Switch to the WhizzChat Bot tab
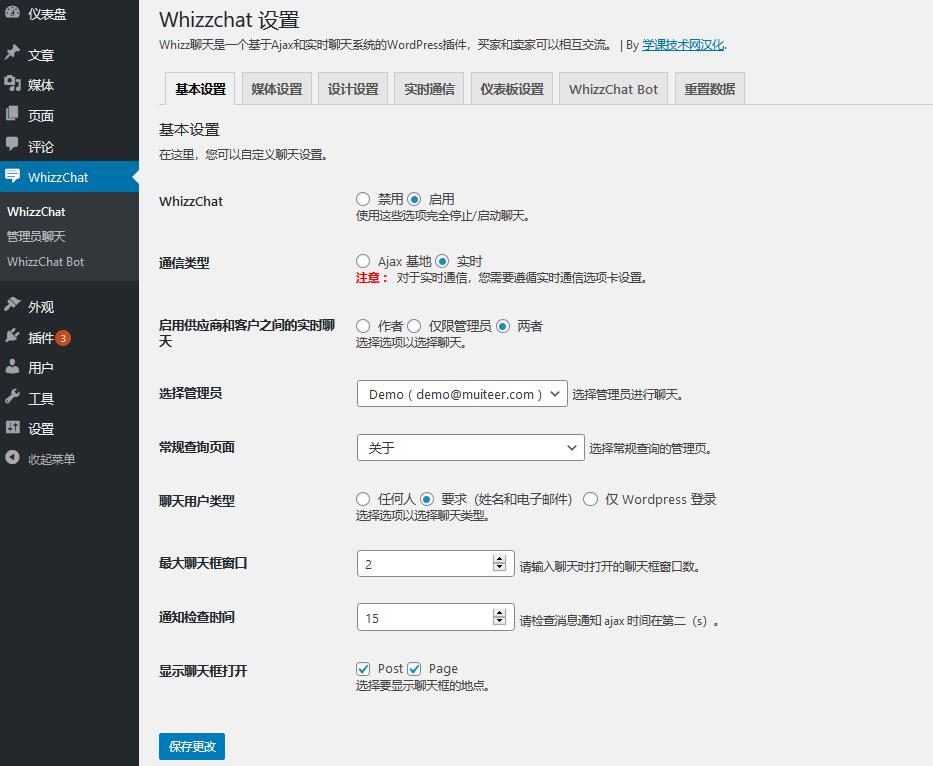 point(613,89)
